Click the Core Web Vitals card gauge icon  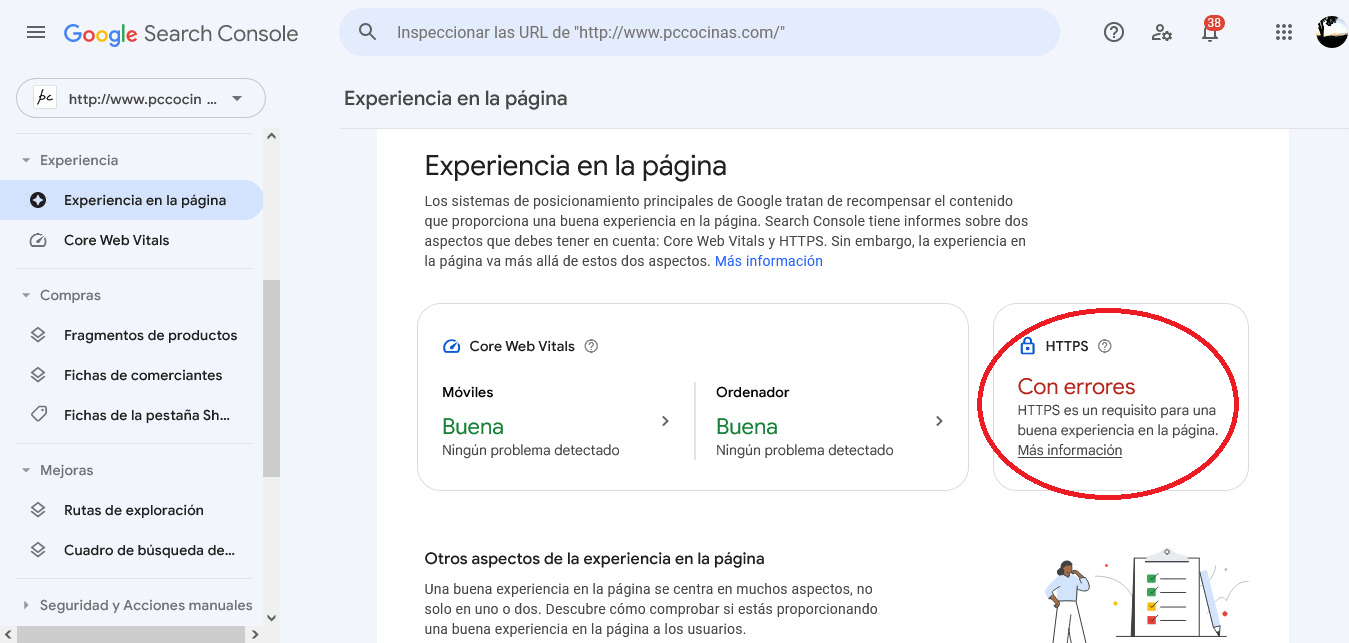click(x=451, y=346)
